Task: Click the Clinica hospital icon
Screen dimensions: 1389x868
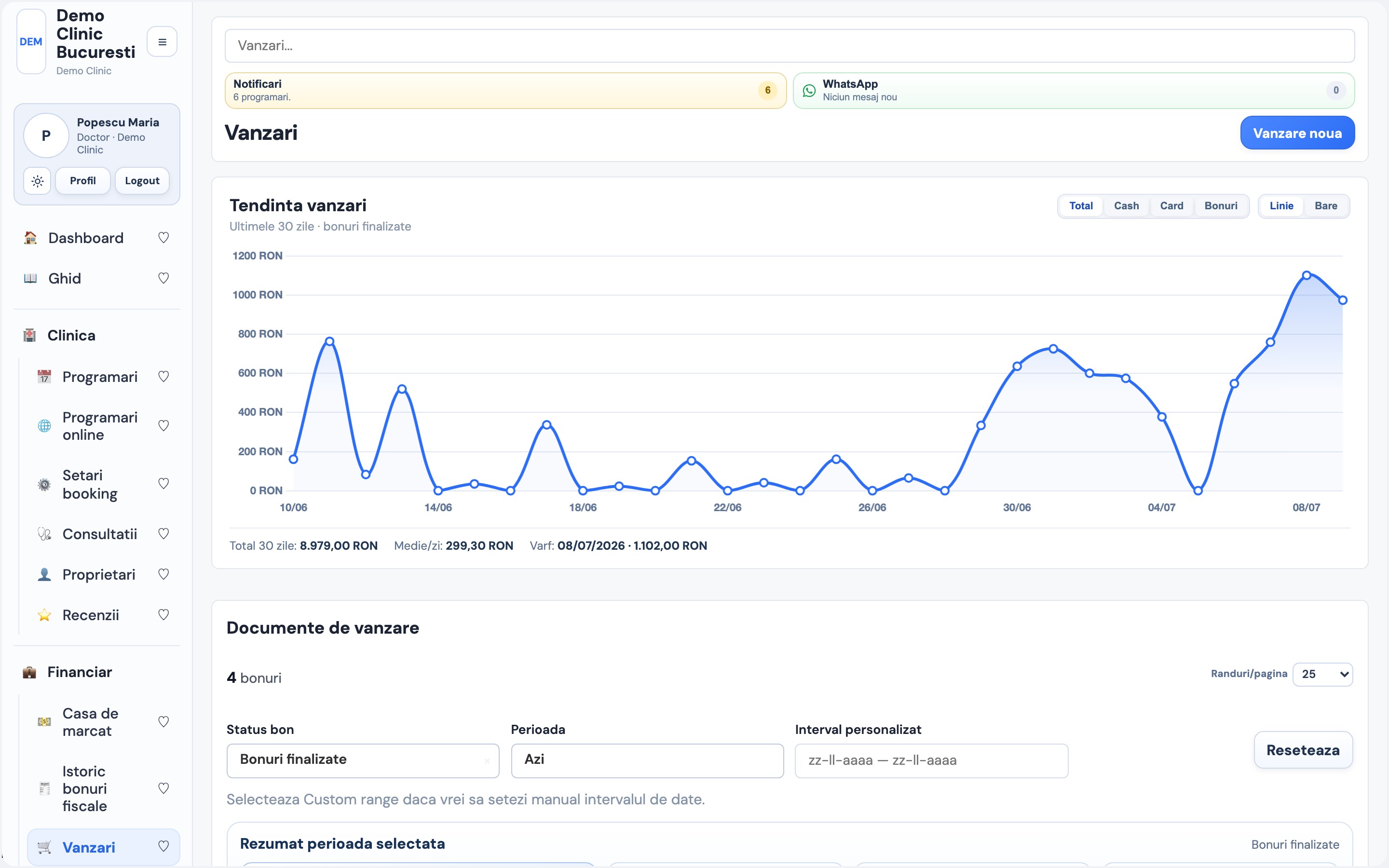Action: [29, 335]
